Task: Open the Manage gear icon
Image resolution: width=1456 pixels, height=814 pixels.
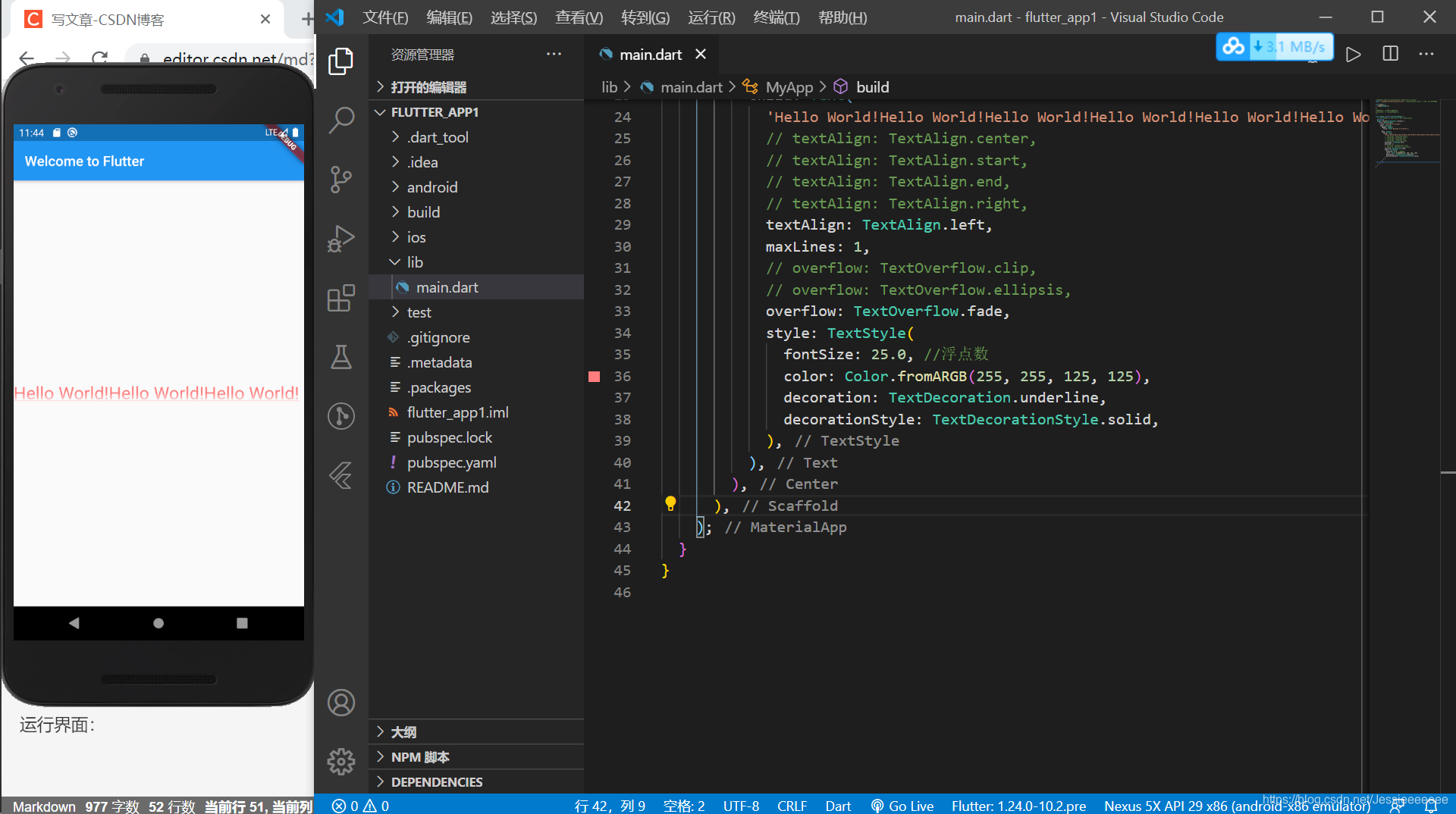Action: (x=341, y=761)
